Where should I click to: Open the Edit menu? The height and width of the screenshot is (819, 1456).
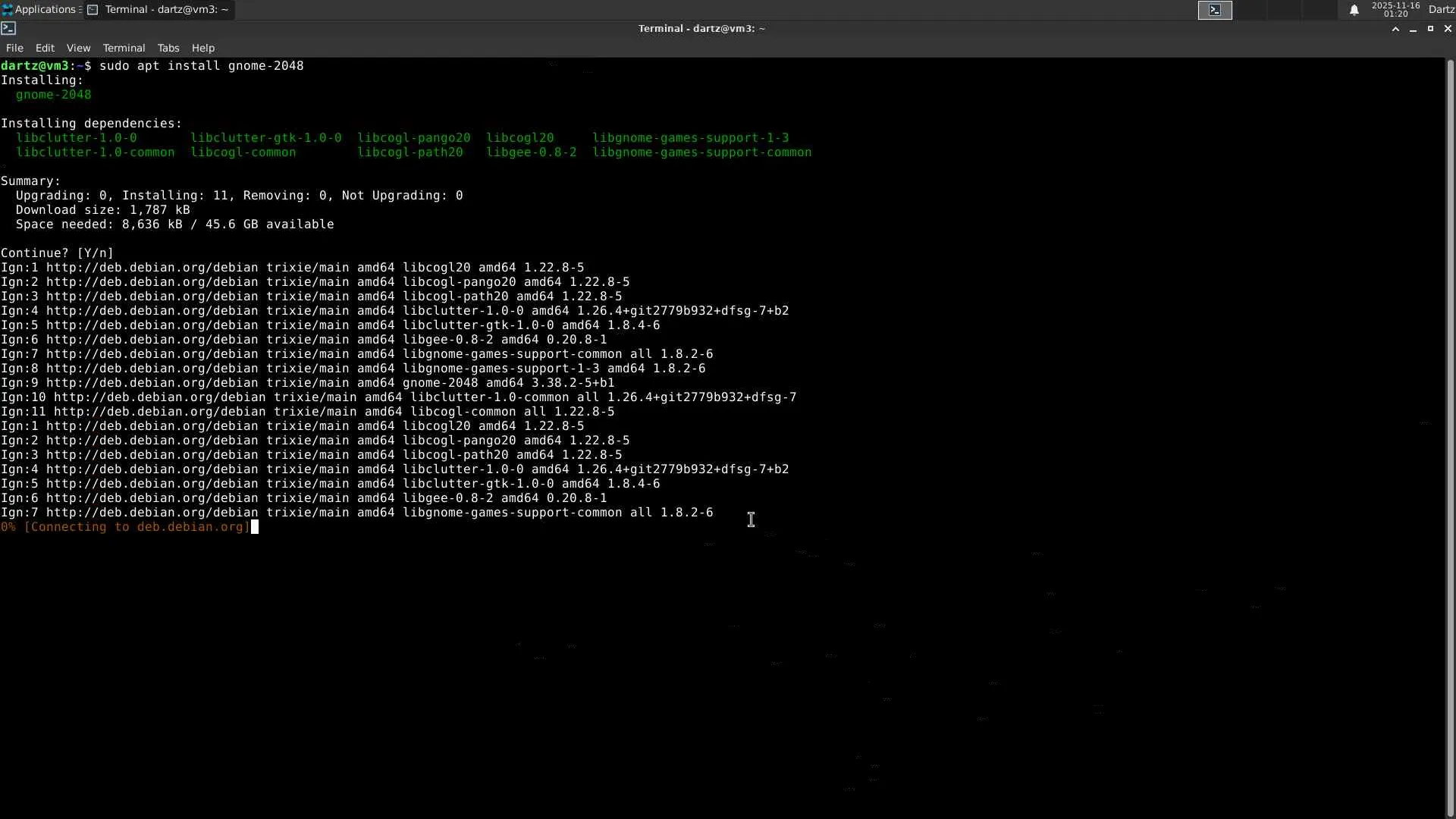click(x=45, y=48)
